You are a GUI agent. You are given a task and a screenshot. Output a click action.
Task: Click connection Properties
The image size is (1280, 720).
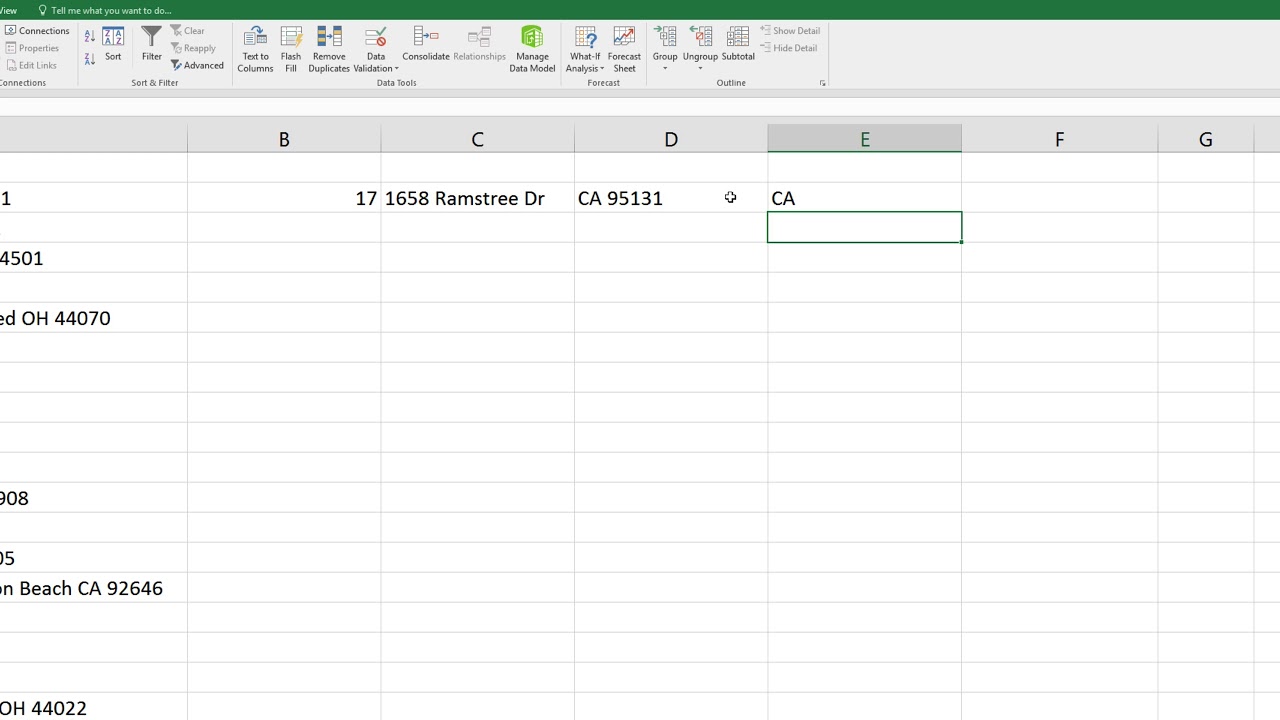32,48
